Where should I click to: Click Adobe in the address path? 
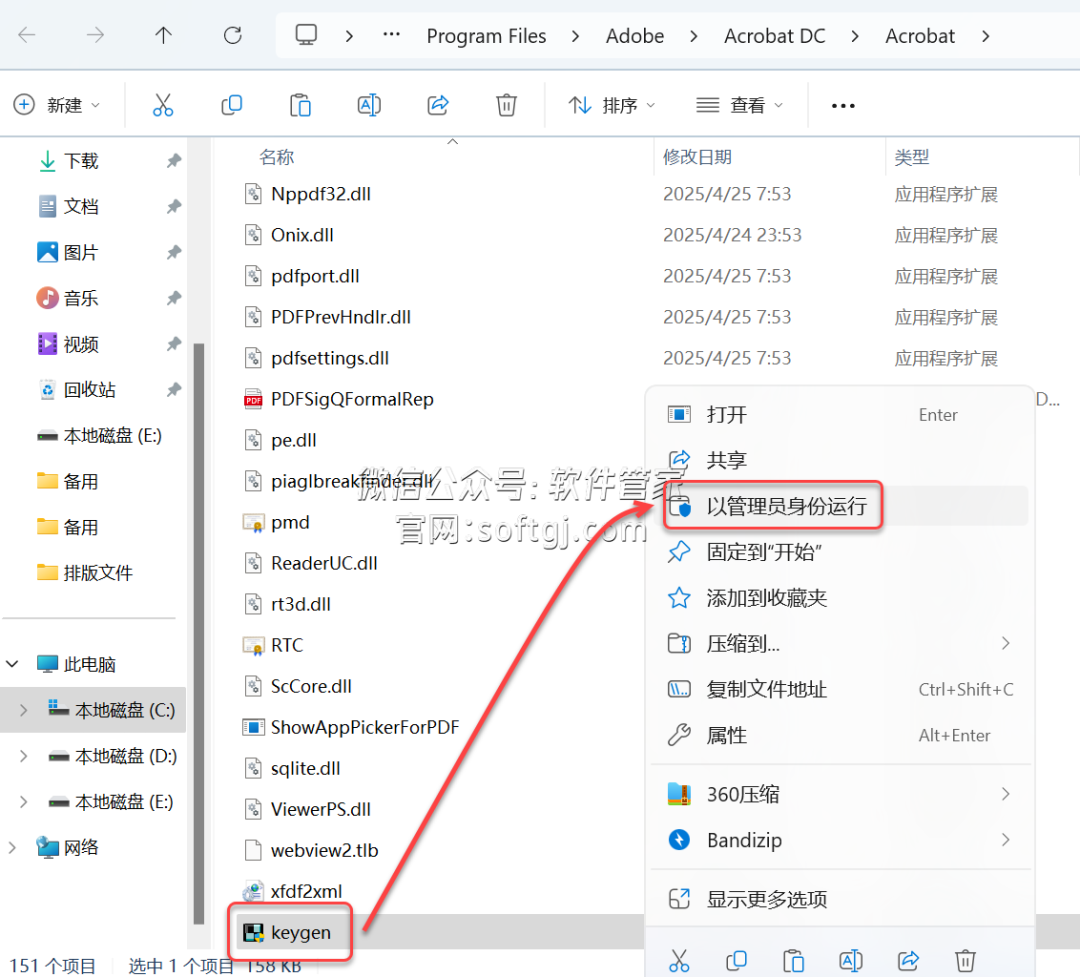click(635, 36)
